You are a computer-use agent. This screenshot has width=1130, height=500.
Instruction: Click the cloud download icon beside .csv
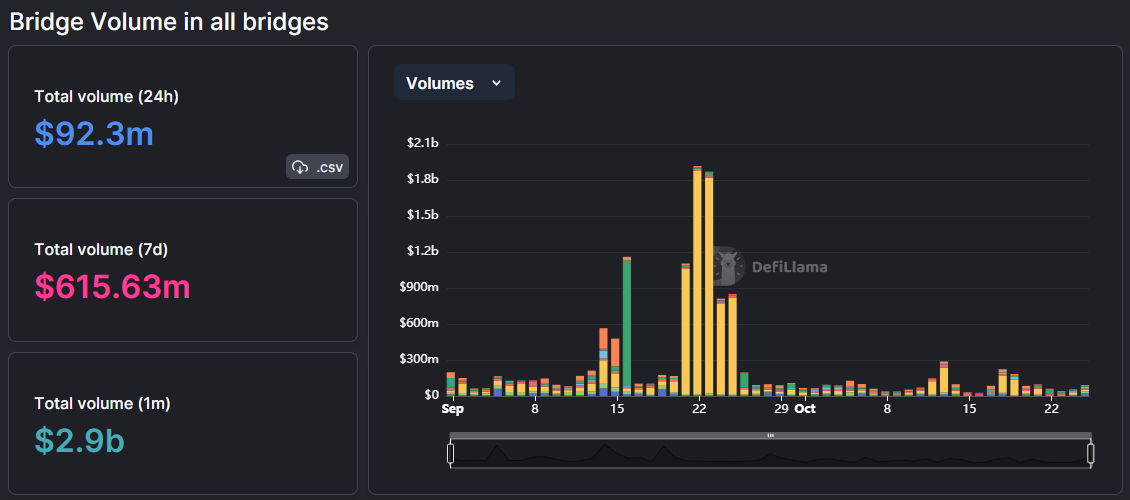[x=300, y=167]
